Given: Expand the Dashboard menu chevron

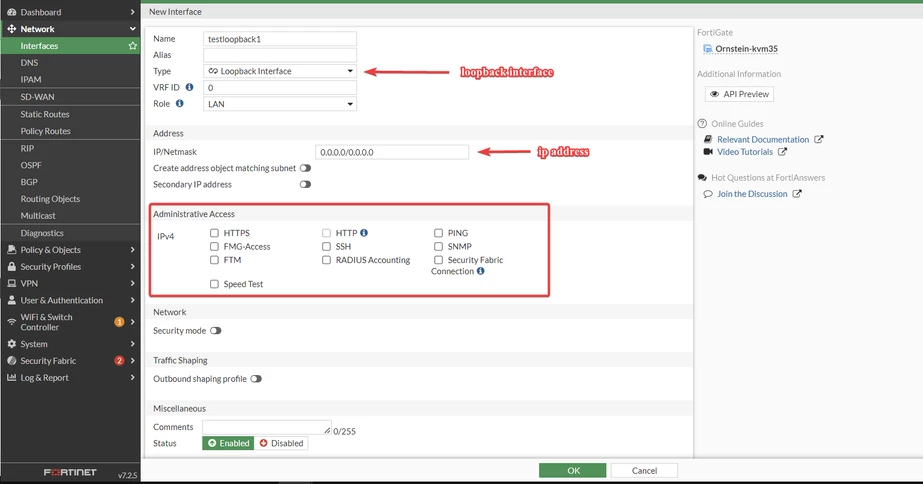Looking at the screenshot, I should coord(132,12).
